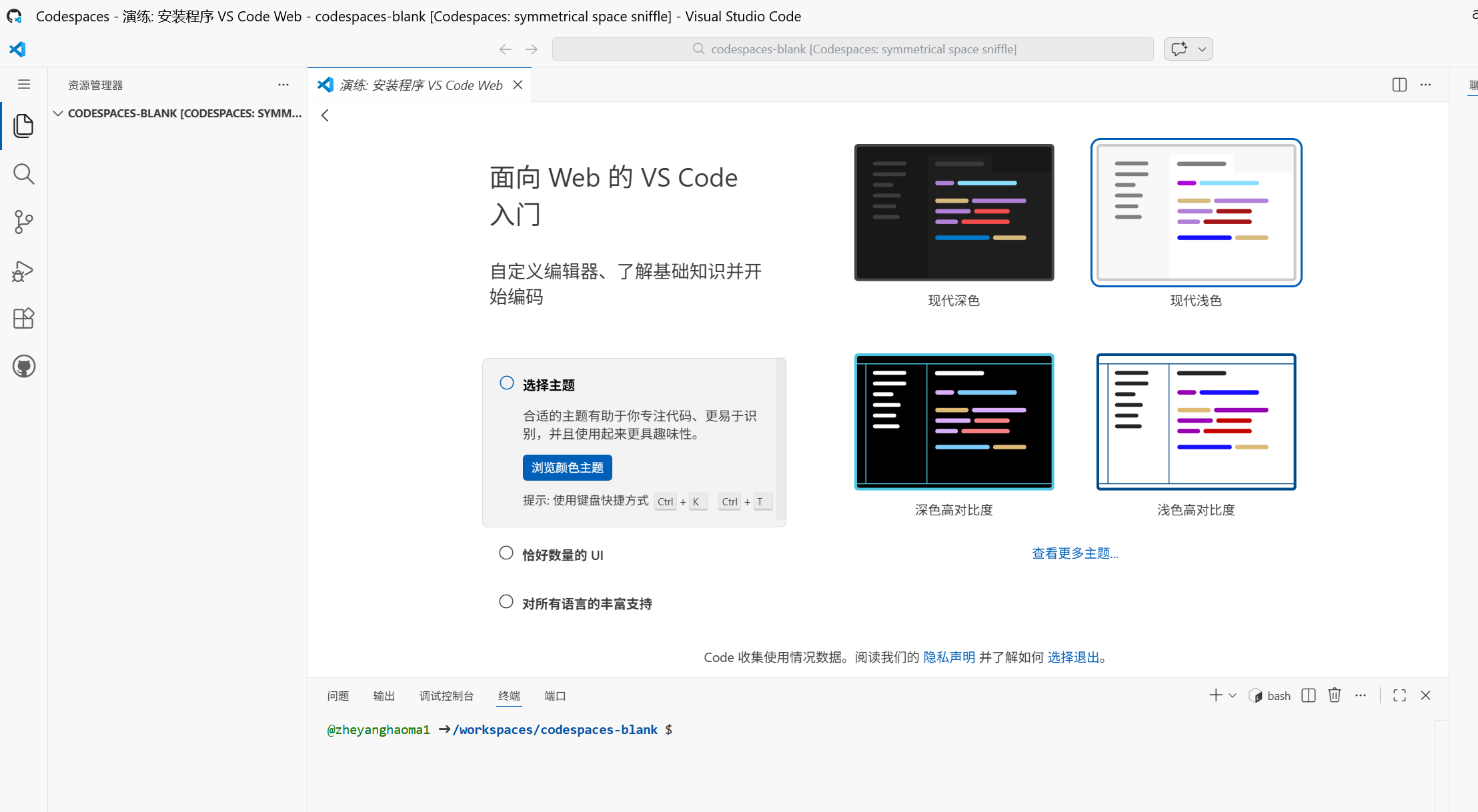Click the 浏览颜色主题 button

[x=567, y=467]
